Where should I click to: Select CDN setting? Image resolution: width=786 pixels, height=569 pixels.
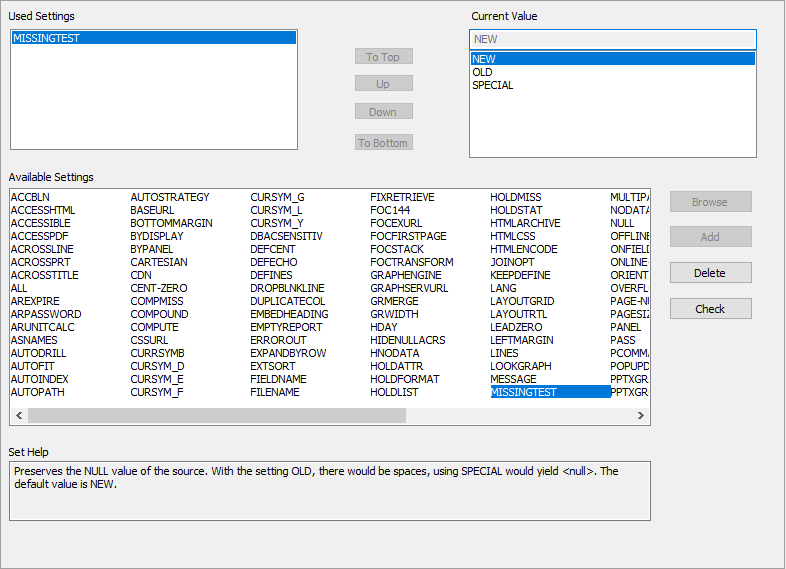pyautogui.click(x=141, y=275)
